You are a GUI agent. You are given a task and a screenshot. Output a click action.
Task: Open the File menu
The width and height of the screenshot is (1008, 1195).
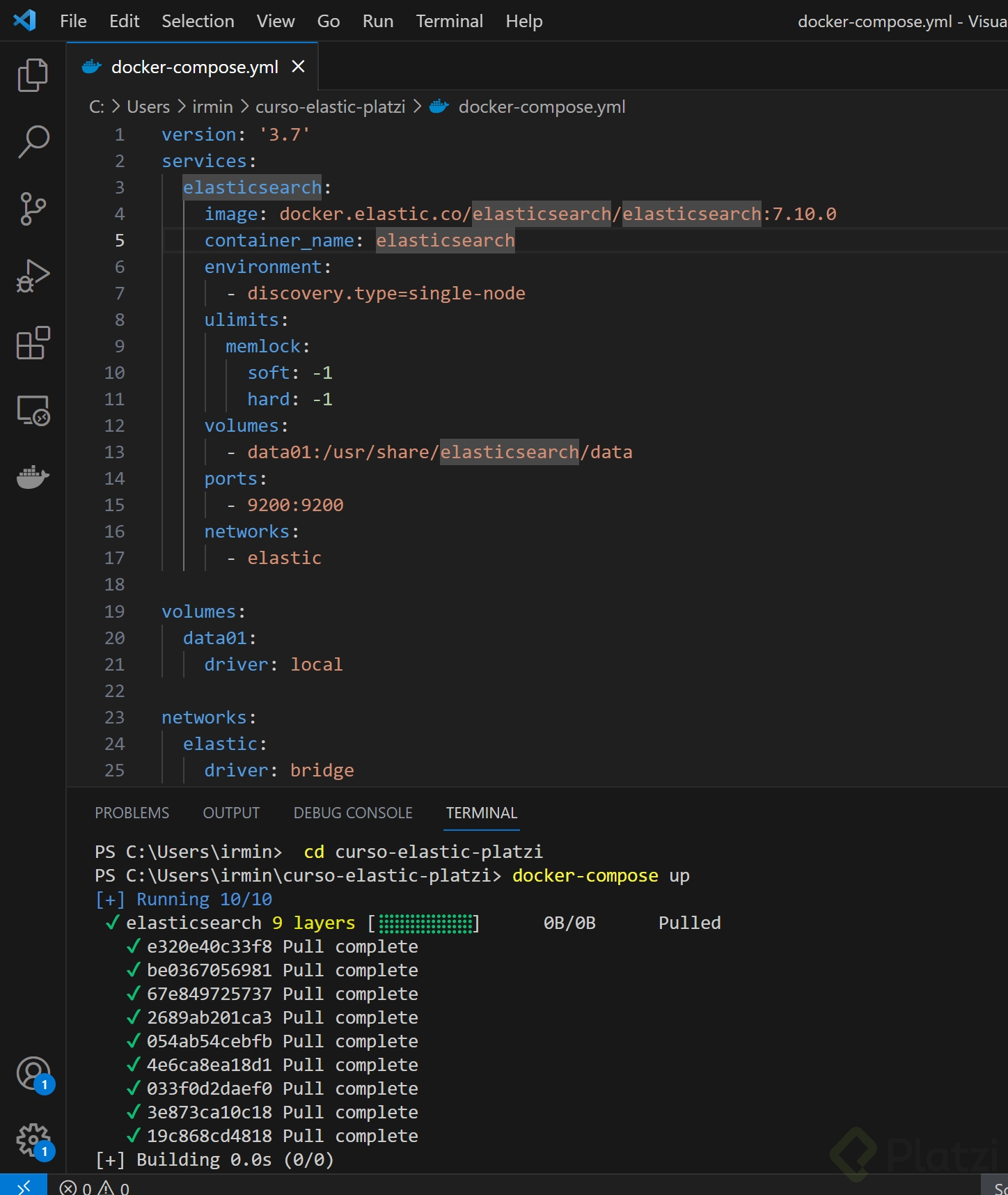(73, 21)
